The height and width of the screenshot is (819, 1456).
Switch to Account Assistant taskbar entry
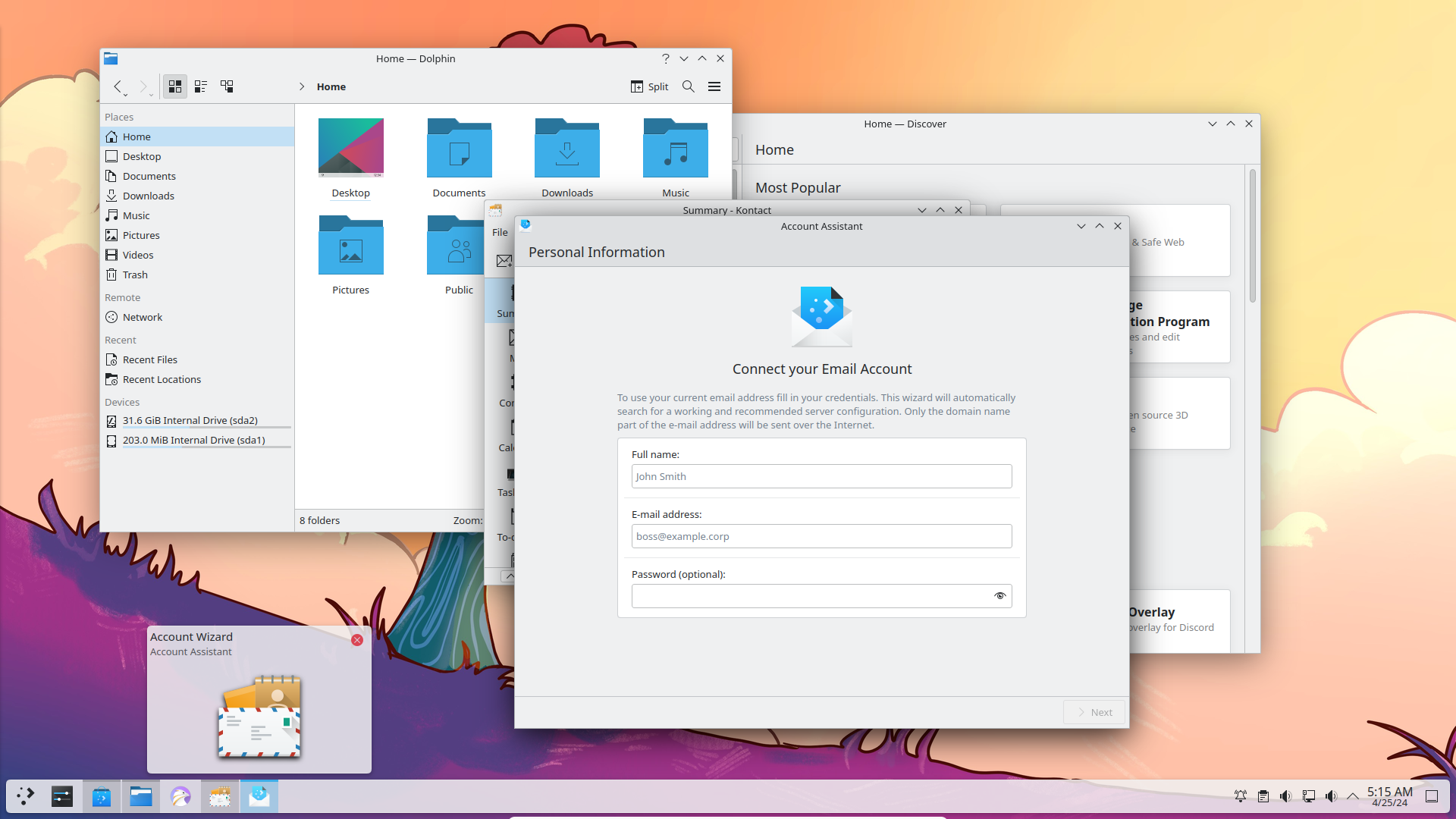[259, 796]
